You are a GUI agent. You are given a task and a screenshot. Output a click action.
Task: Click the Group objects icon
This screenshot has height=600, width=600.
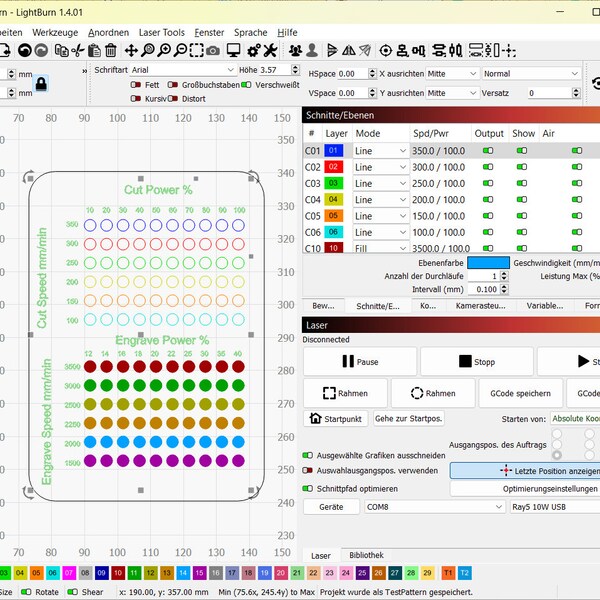pos(295,50)
